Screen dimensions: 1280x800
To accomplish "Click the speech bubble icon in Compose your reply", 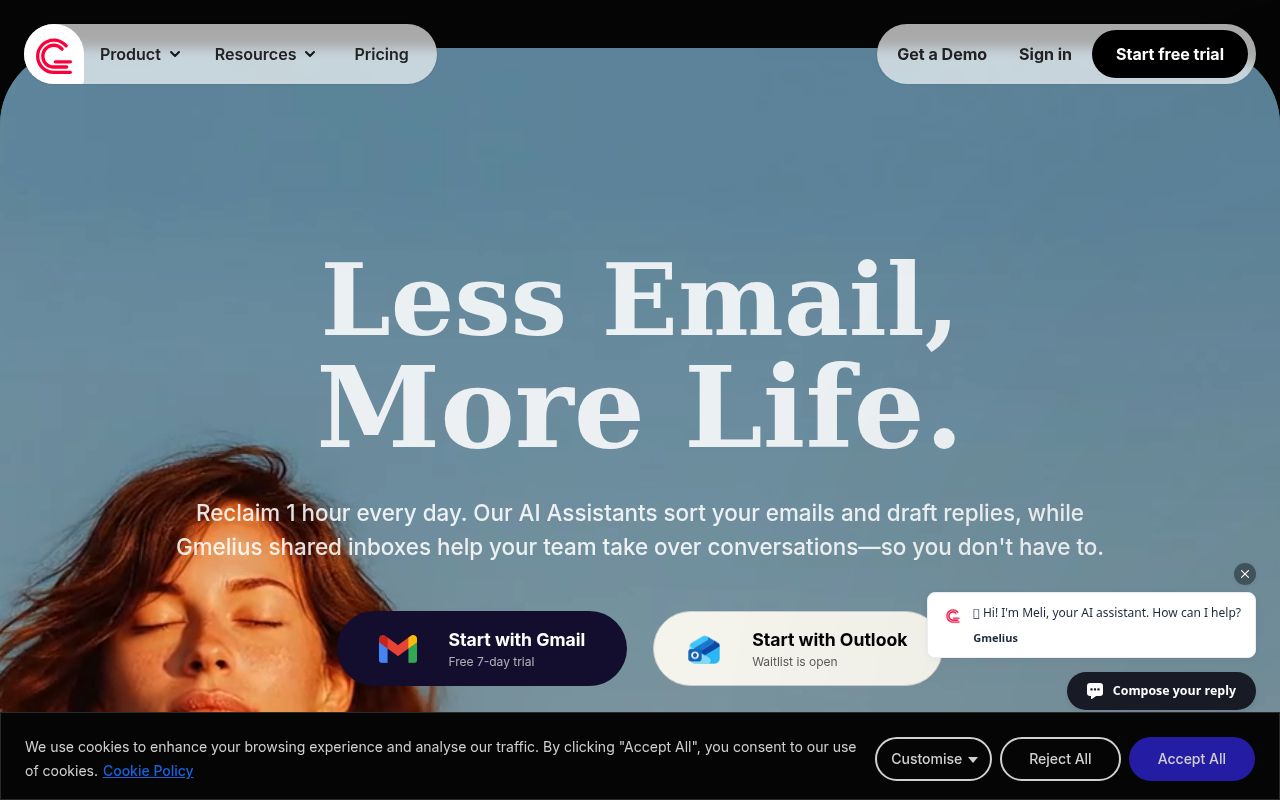I will click(1095, 691).
